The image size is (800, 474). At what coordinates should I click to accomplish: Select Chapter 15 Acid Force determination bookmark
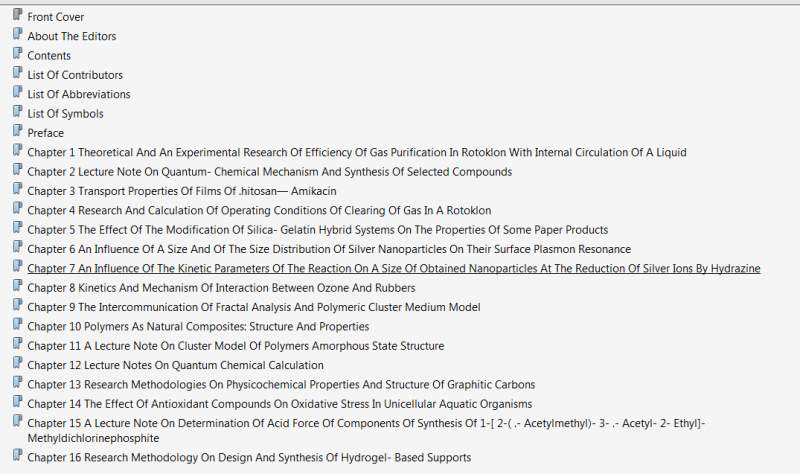point(366,423)
